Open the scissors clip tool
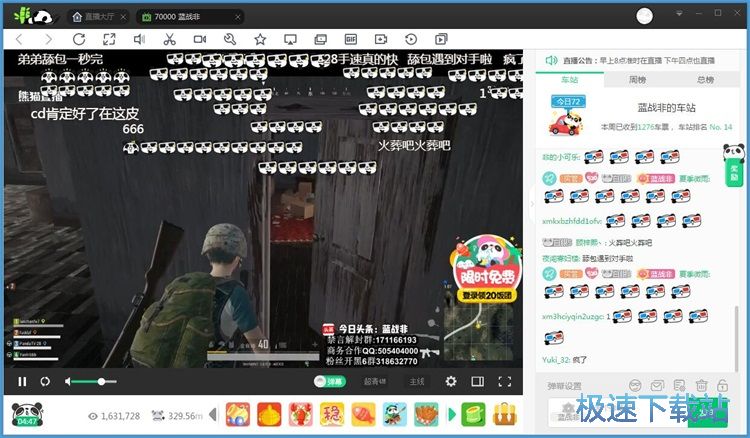Viewport: 750px width, 438px height. 169,39
